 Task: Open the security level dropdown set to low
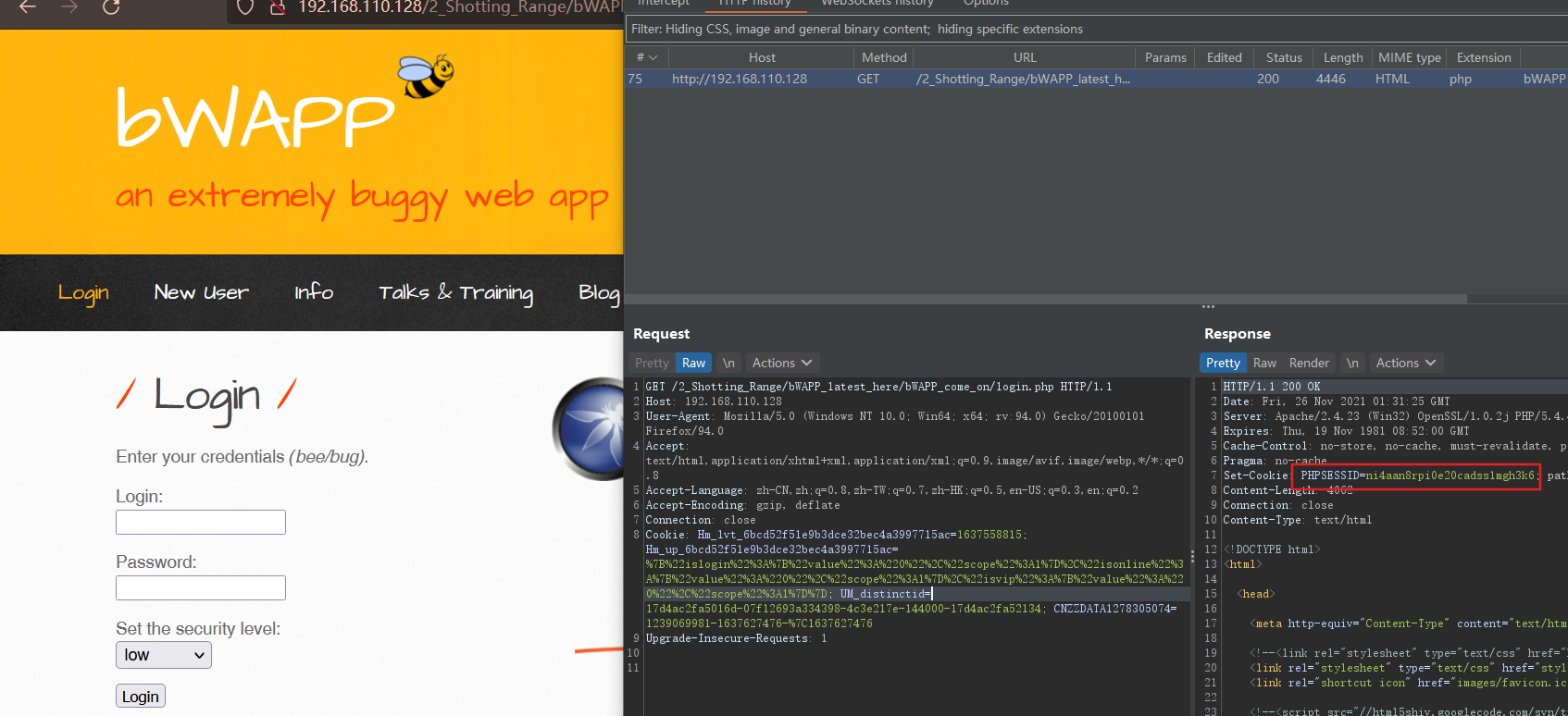coord(164,655)
